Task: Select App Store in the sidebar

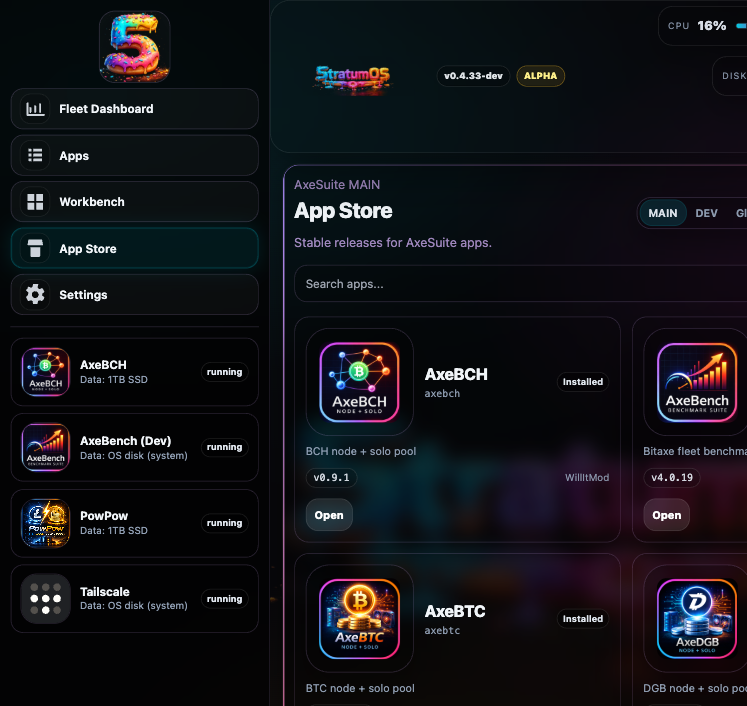Action: pos(135,248)
